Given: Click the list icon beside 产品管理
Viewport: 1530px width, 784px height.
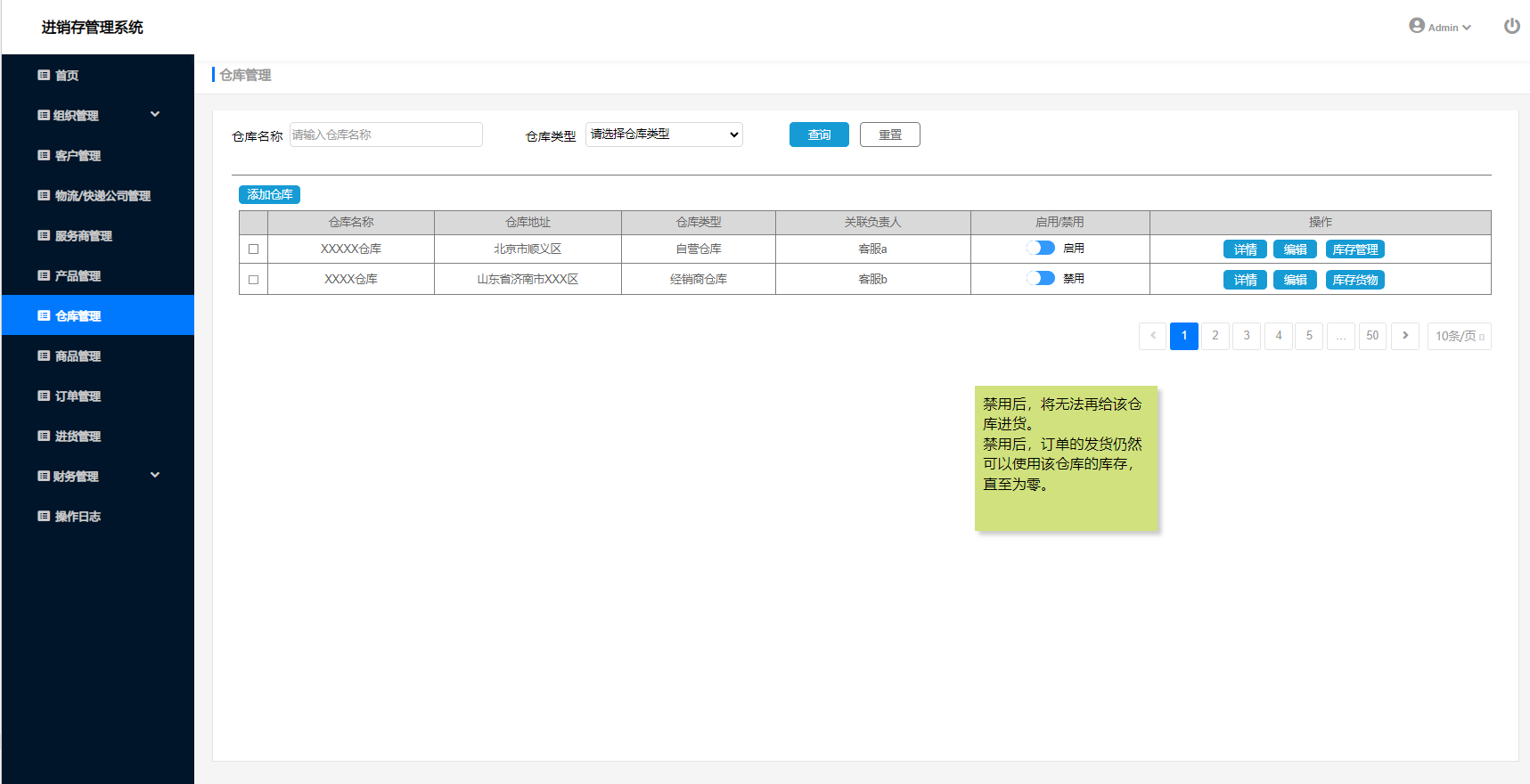Looking at the screenshot, I should point(44,275).
